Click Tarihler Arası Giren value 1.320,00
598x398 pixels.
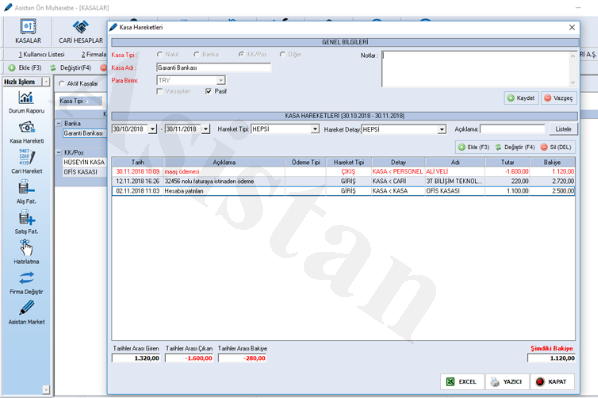136,358
